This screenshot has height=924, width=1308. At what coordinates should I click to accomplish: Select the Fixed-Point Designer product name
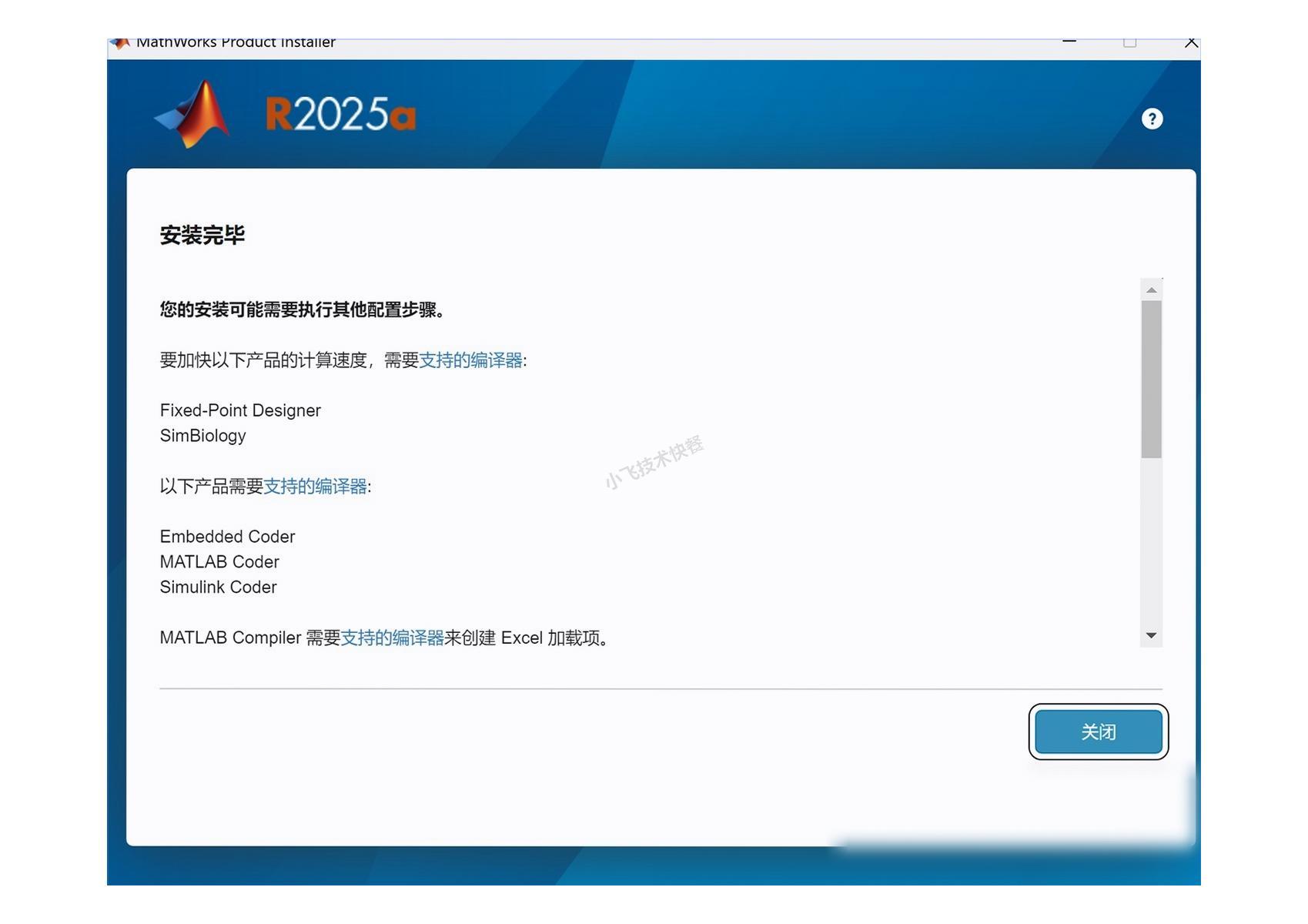point(240,410)
